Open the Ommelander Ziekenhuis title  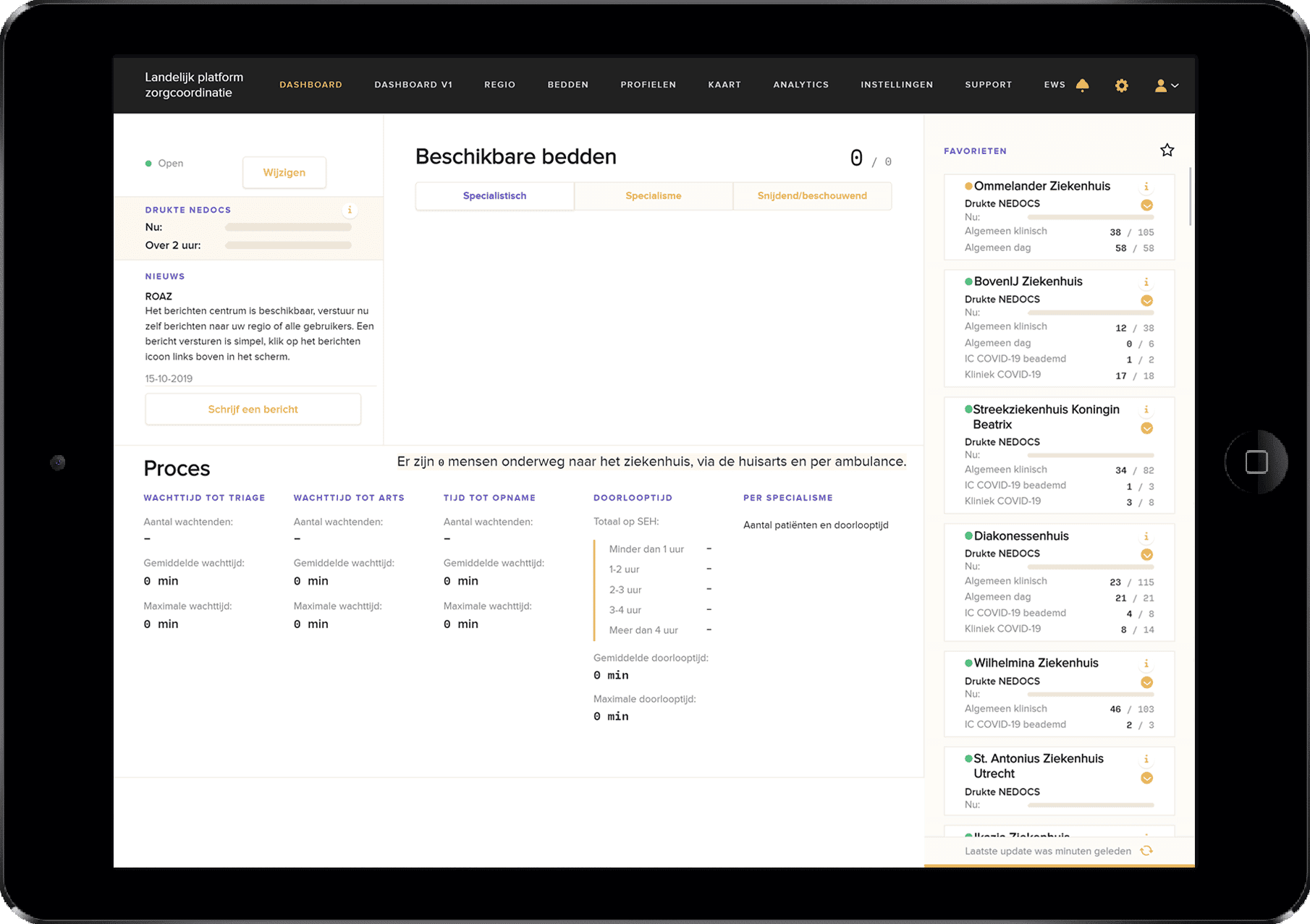point(1041,186)
